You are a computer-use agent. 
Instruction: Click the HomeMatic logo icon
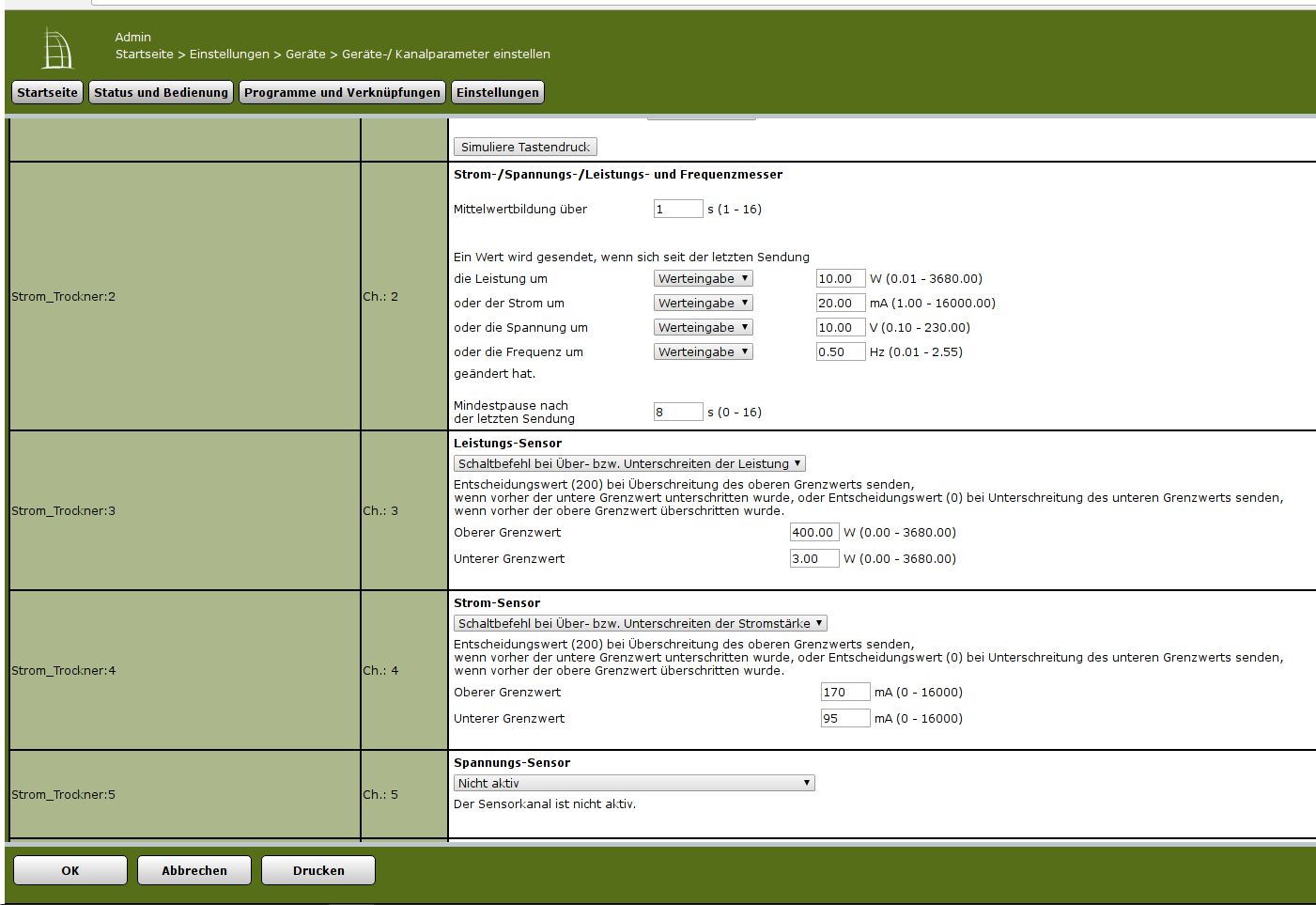[57, 49]
